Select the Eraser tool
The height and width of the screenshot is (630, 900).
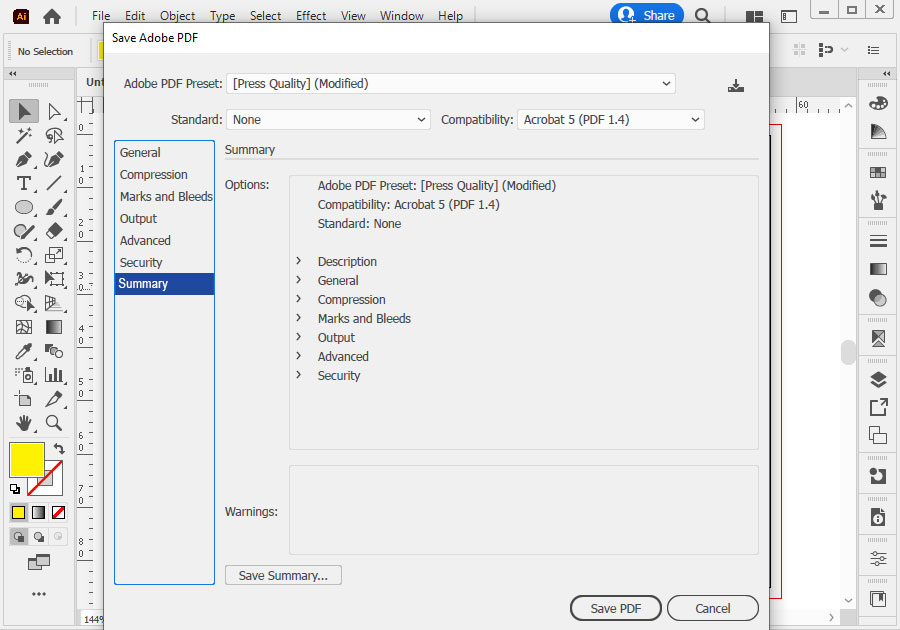pos(54,231)
